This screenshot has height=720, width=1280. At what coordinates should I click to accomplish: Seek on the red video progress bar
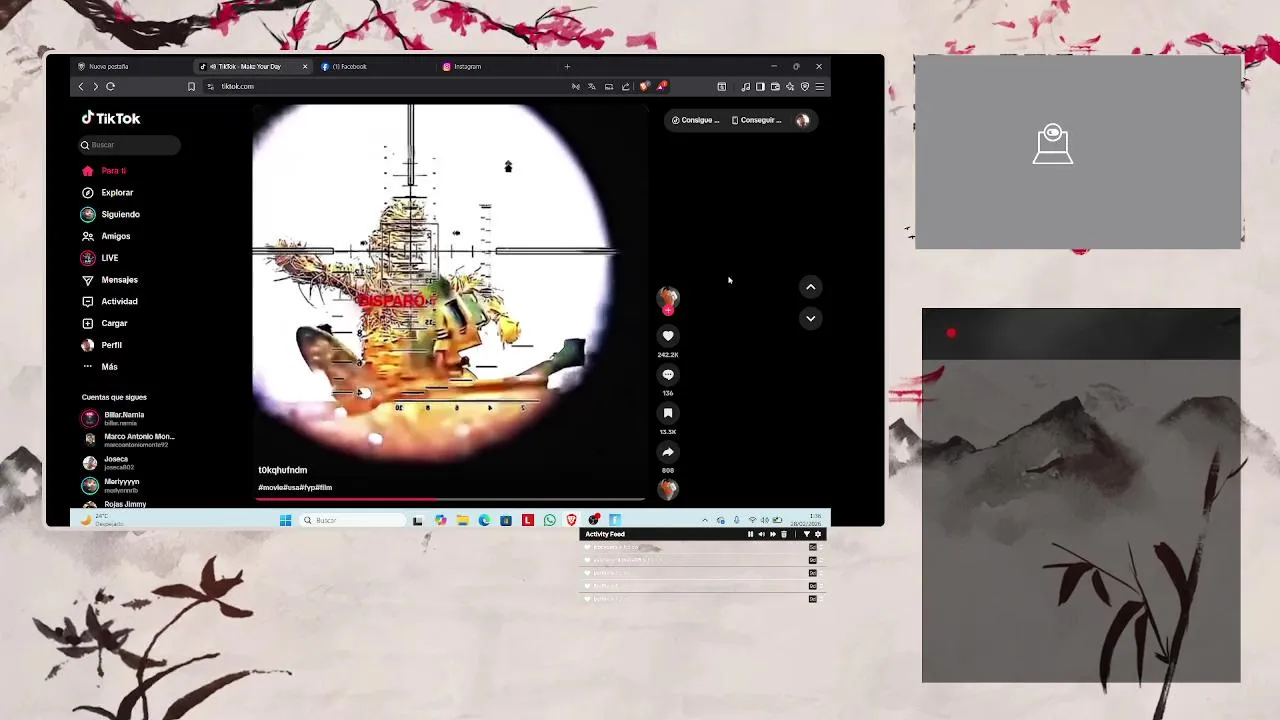(x=450, y=498)
